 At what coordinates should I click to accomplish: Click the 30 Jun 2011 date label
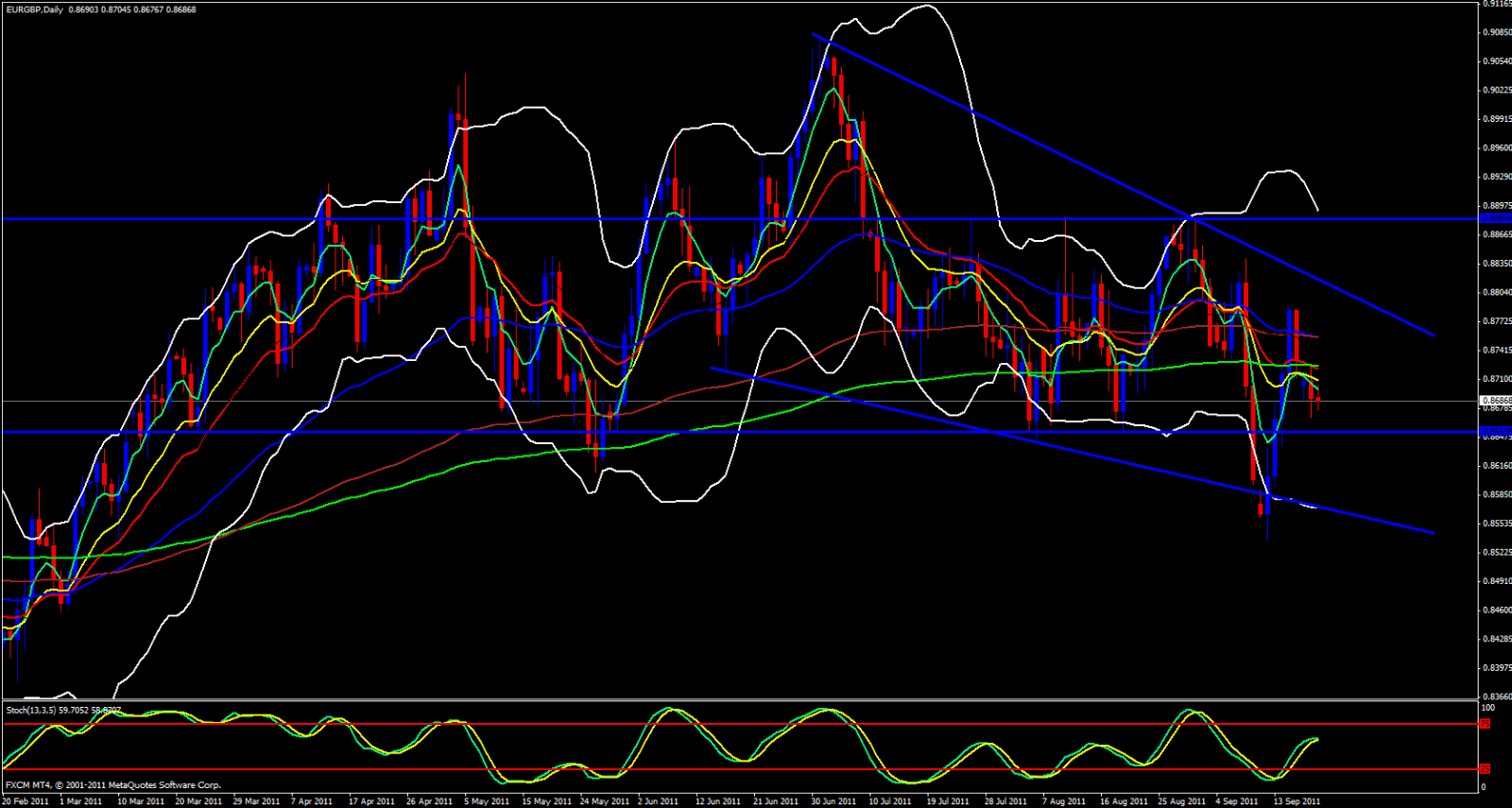coord(833,801)
